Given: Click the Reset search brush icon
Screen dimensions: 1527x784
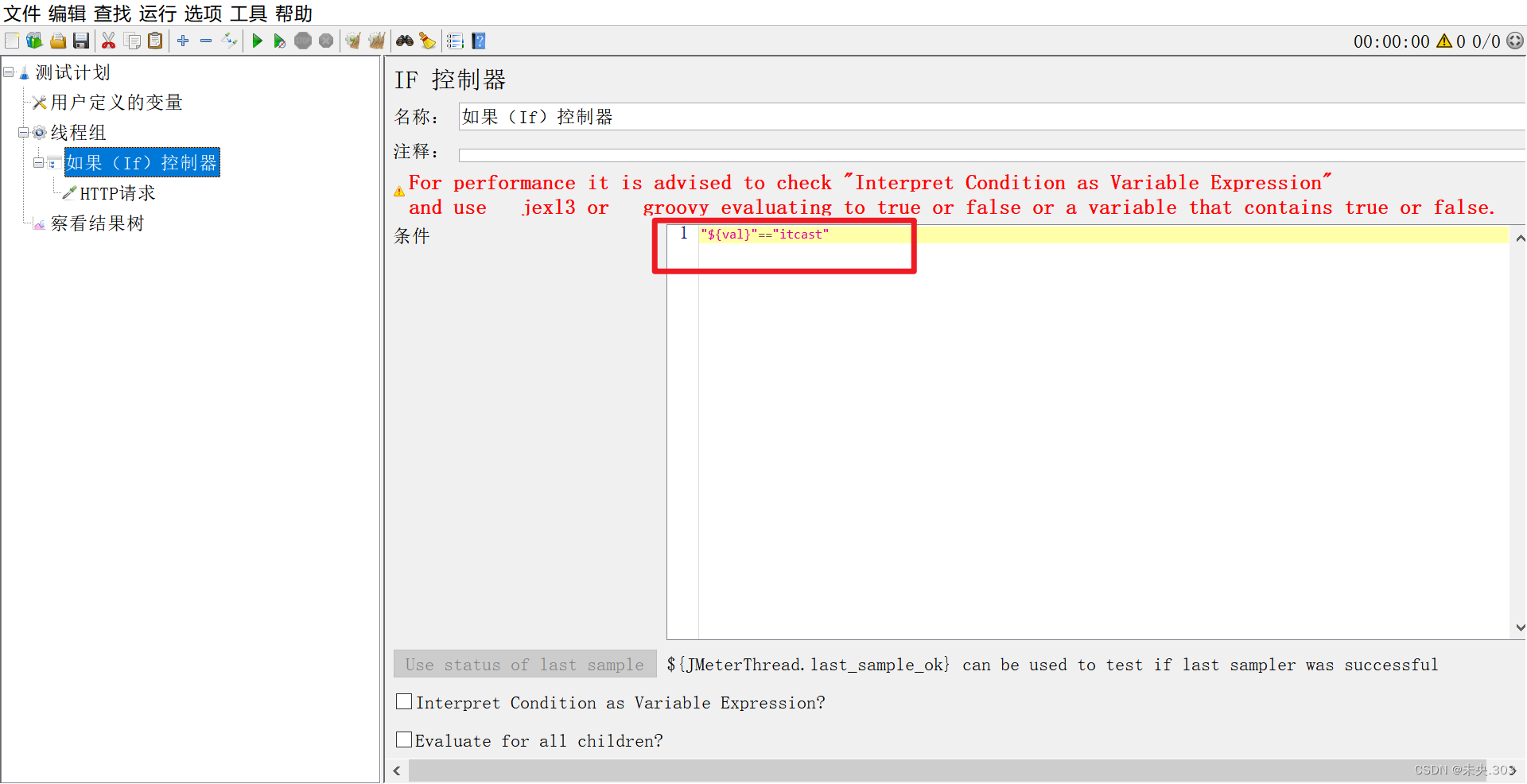Looking at the screenshot, I should (428, 41).
